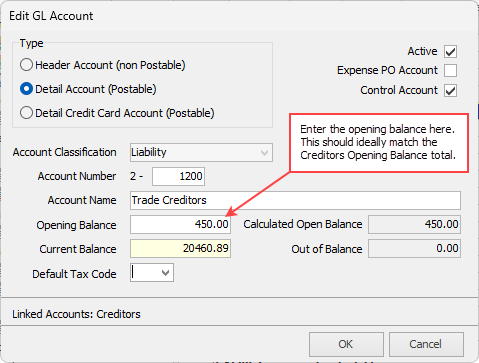479x363 pixels.
Task: Click the Edit GL Account title text
Action: (x=51, y=16)
